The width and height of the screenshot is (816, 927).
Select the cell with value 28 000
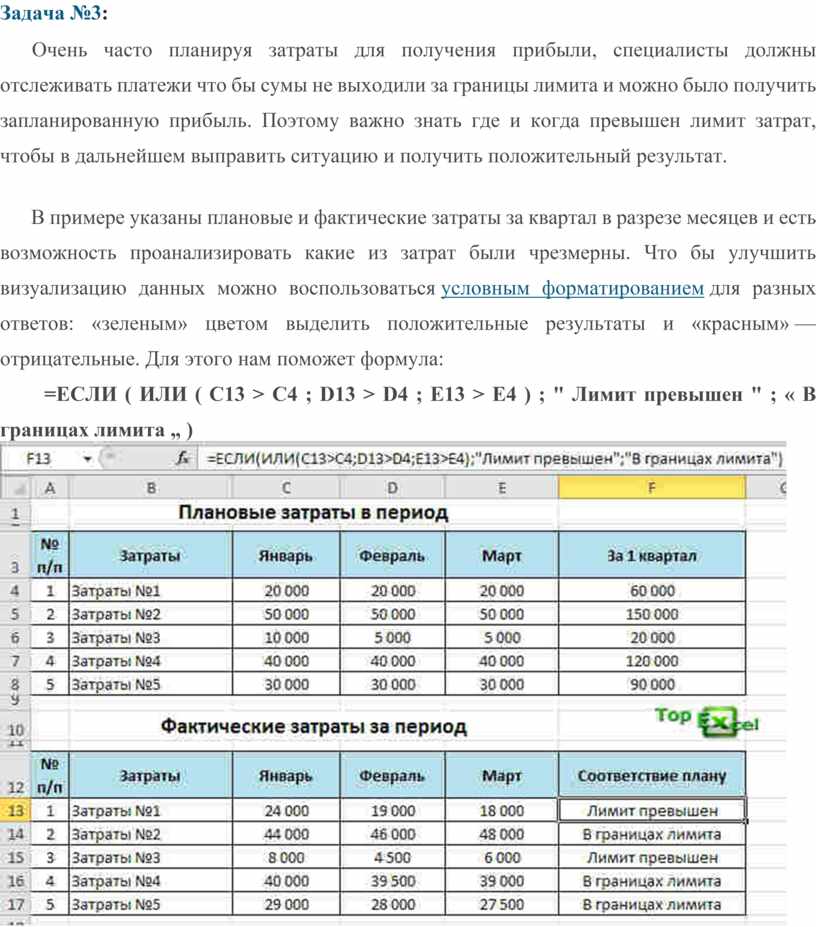(393, 905)
